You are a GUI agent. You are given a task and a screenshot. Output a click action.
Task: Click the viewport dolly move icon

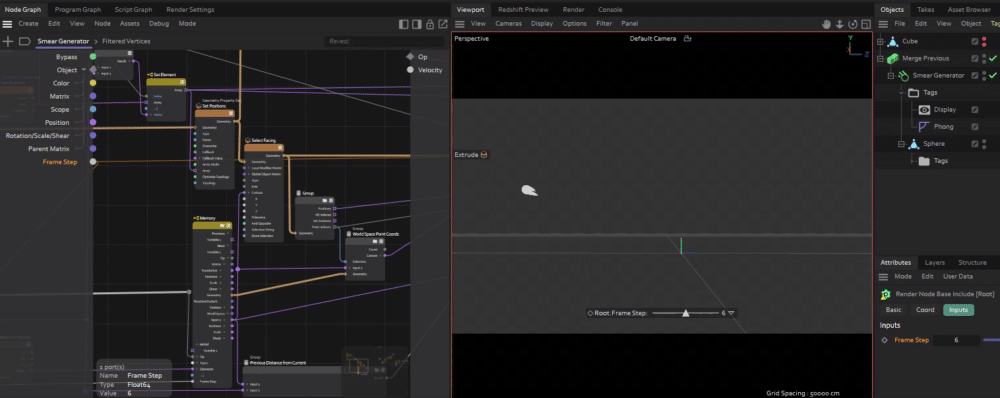click(840, 24)
